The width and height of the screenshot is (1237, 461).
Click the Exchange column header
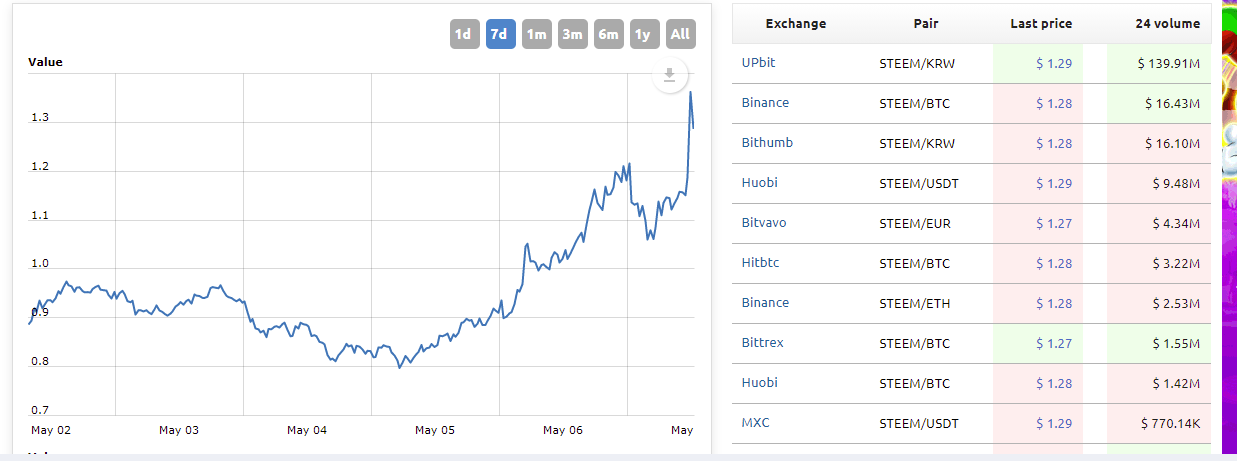pos(795,24)
